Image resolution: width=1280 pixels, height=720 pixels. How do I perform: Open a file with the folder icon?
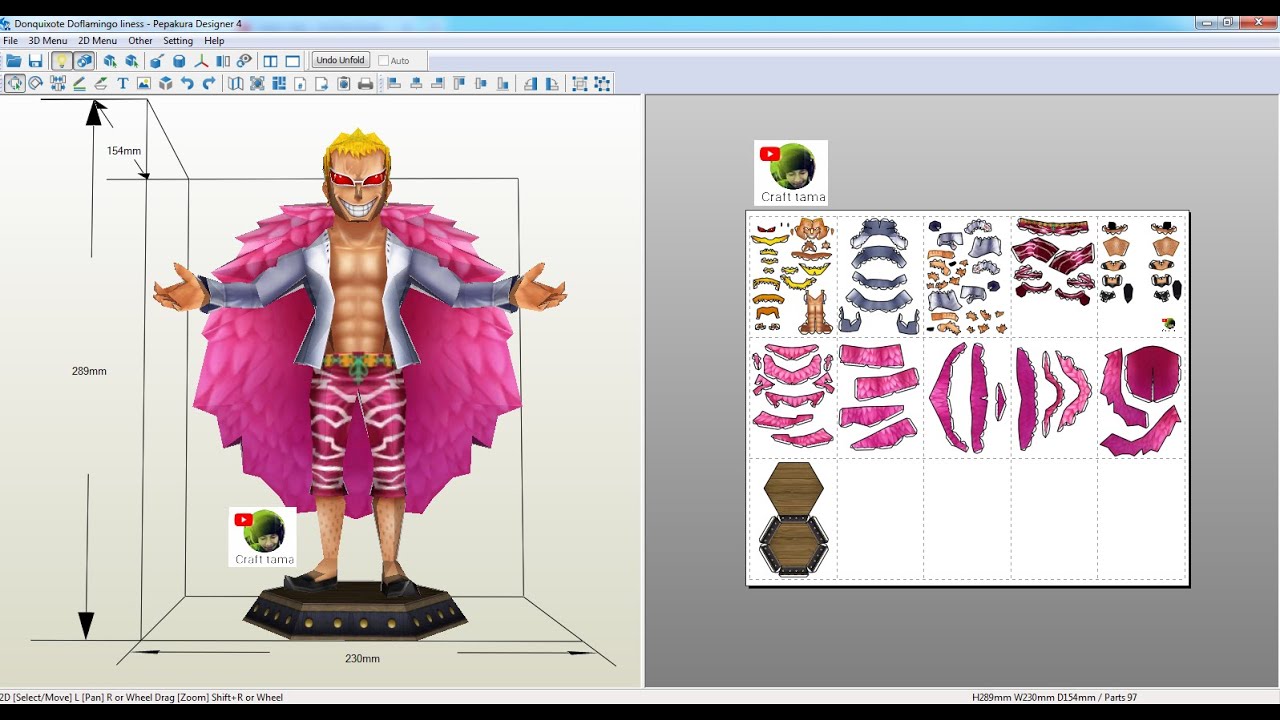(x=14, y=60)
